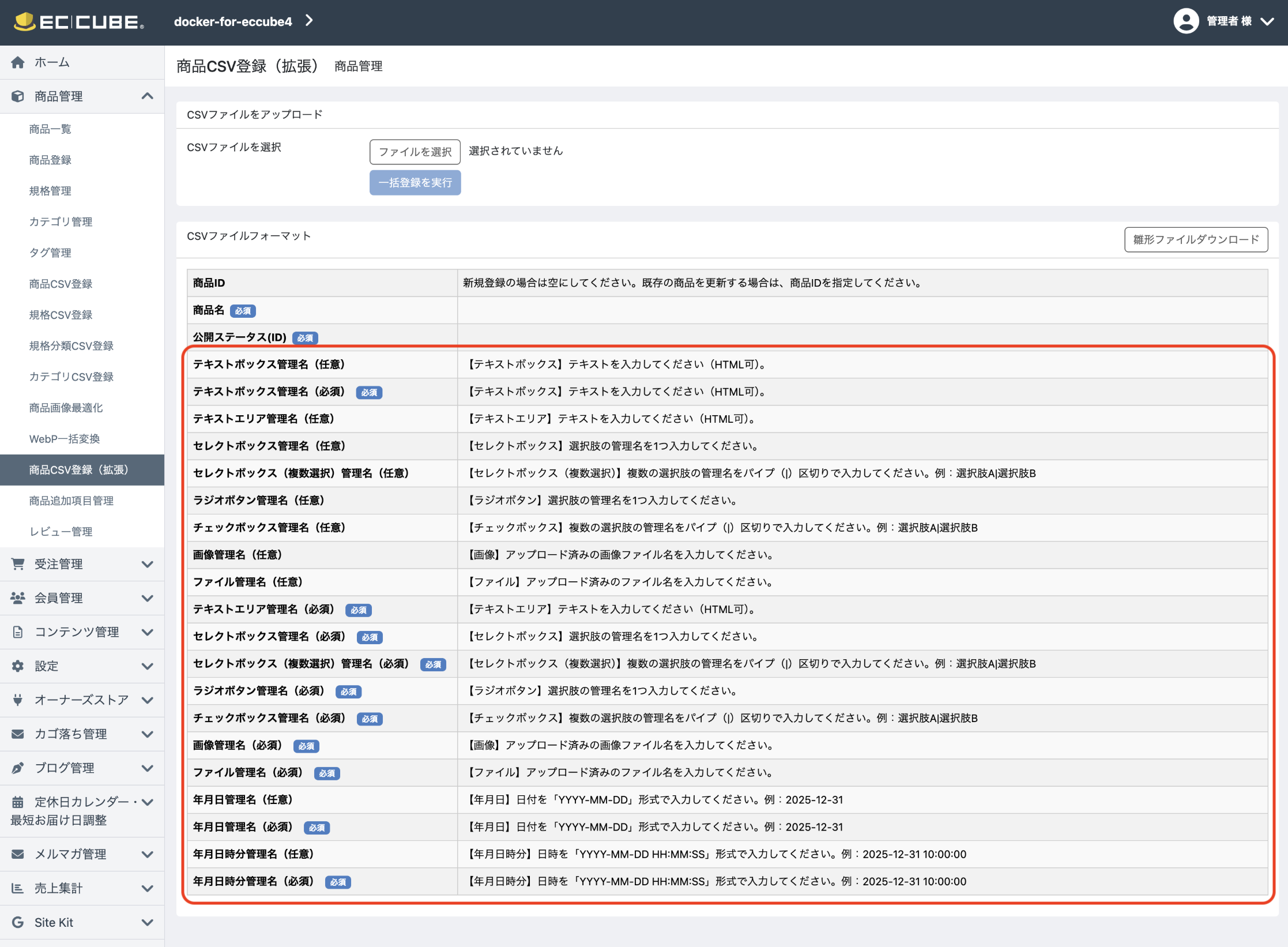Open 商品CSV登録 in the sidebar
The height and width of the screenshot is (947, 1288).
click(82, 284)
